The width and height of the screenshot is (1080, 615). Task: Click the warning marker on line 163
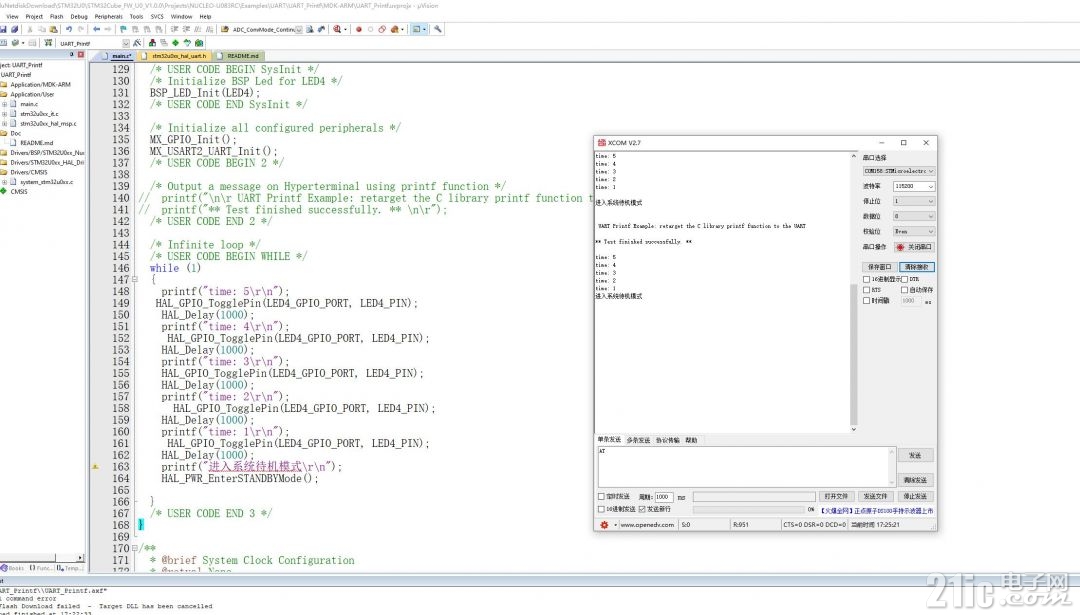point(95,467)
